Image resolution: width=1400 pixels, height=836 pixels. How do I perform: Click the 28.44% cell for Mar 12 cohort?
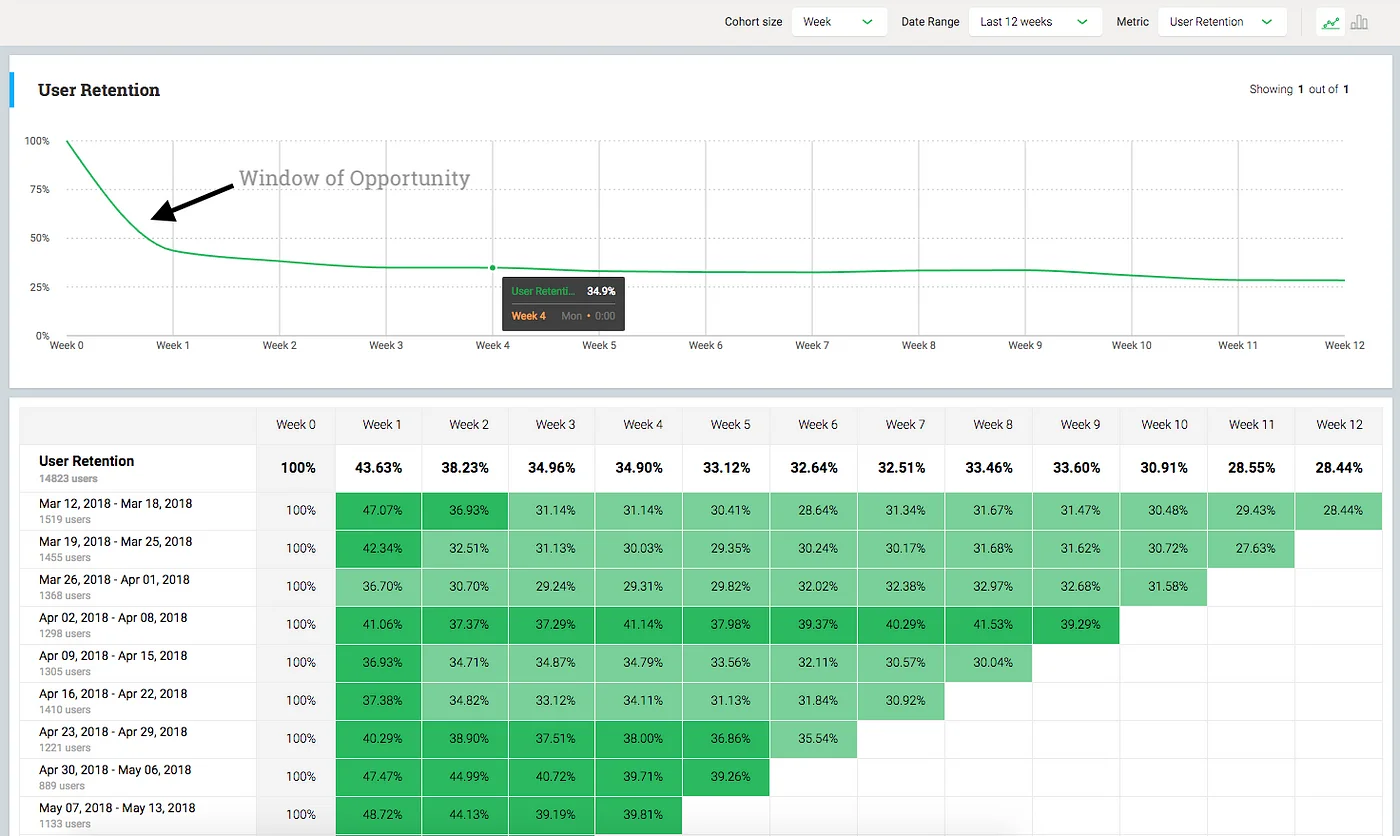coord(1338,510)
